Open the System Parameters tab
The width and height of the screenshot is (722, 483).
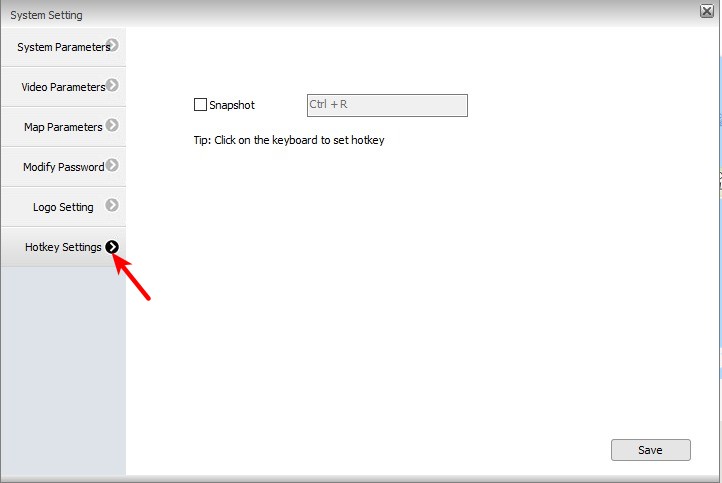[x=60, y=47]
